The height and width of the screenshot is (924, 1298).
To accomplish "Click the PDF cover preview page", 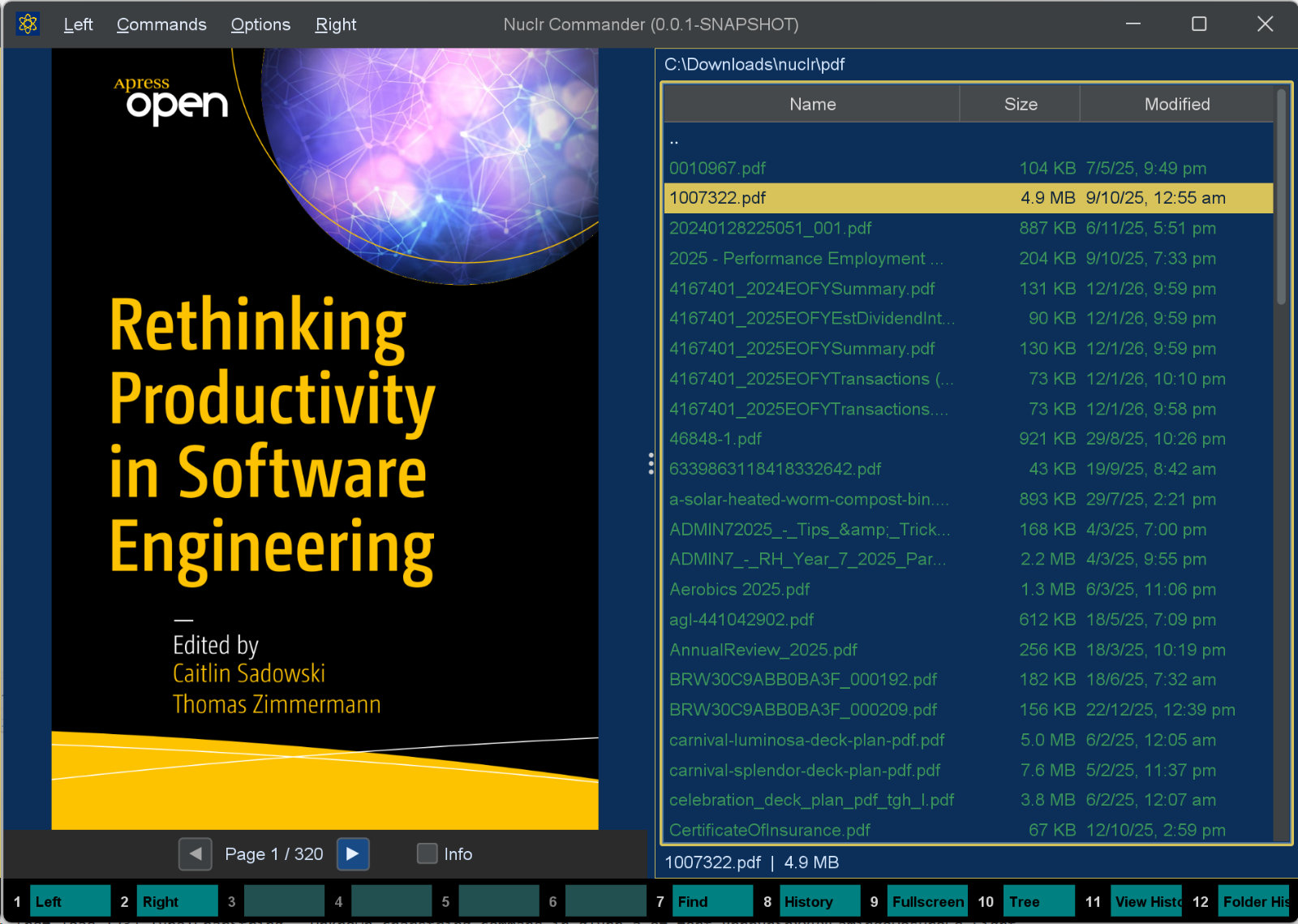I will [325, 439].
